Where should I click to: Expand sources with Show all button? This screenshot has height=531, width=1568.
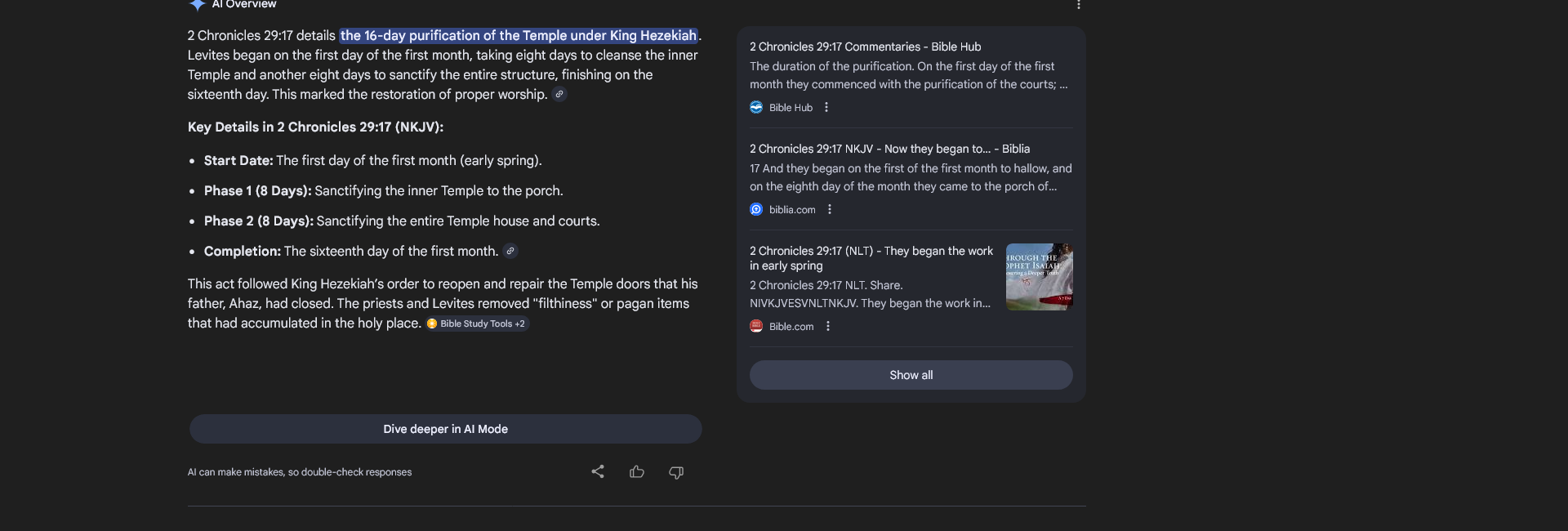coord(911,375)
